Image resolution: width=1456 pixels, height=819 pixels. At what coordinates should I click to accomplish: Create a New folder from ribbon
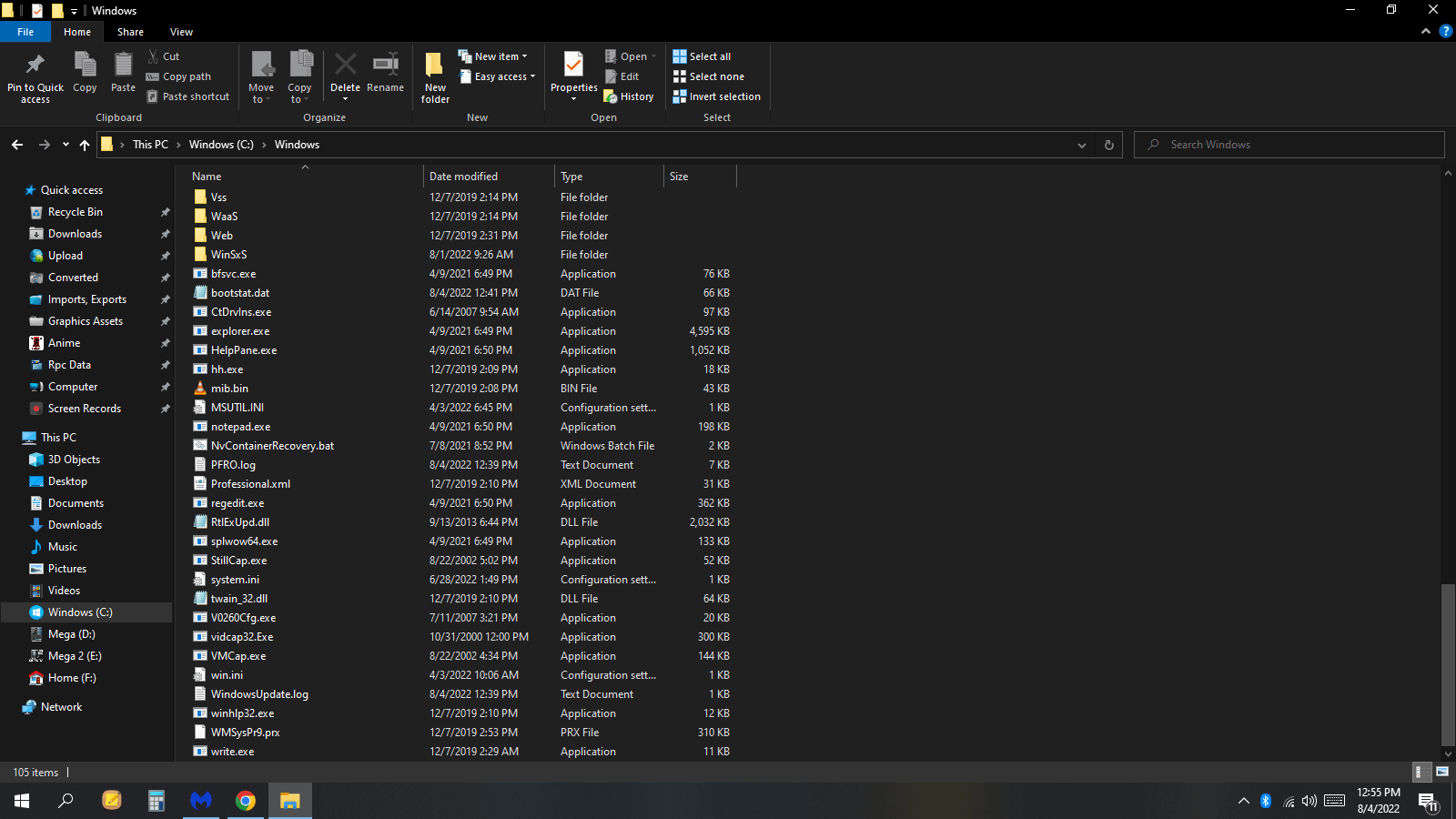tap(435, 77)
